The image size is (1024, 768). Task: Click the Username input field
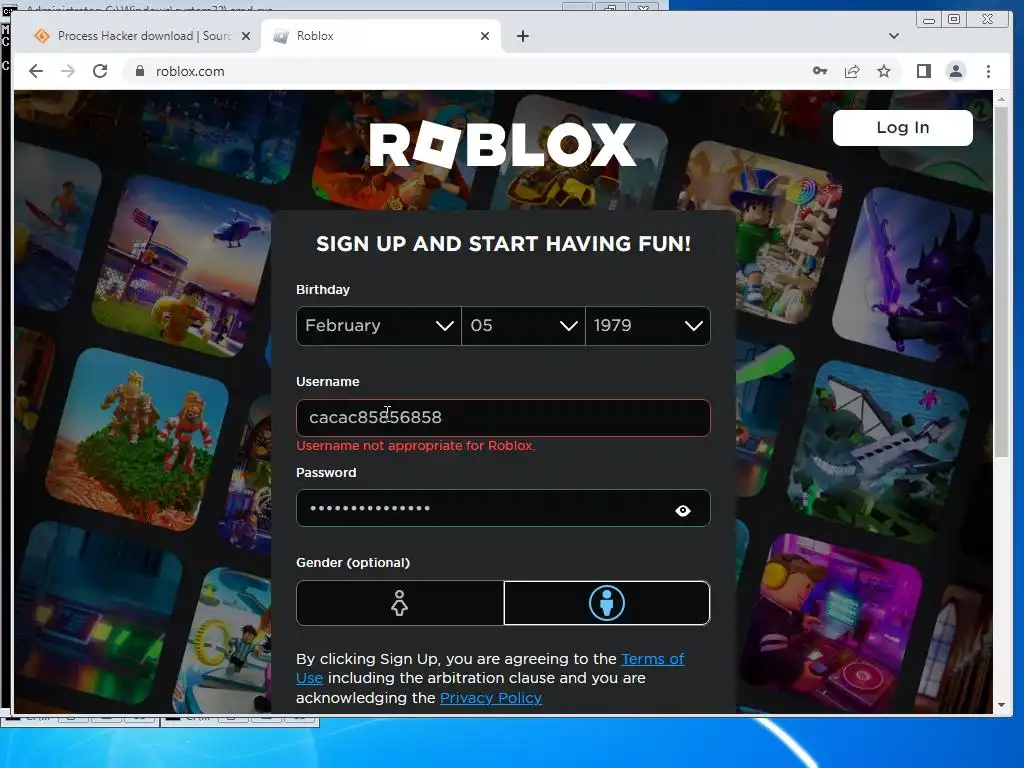(503, 417)
